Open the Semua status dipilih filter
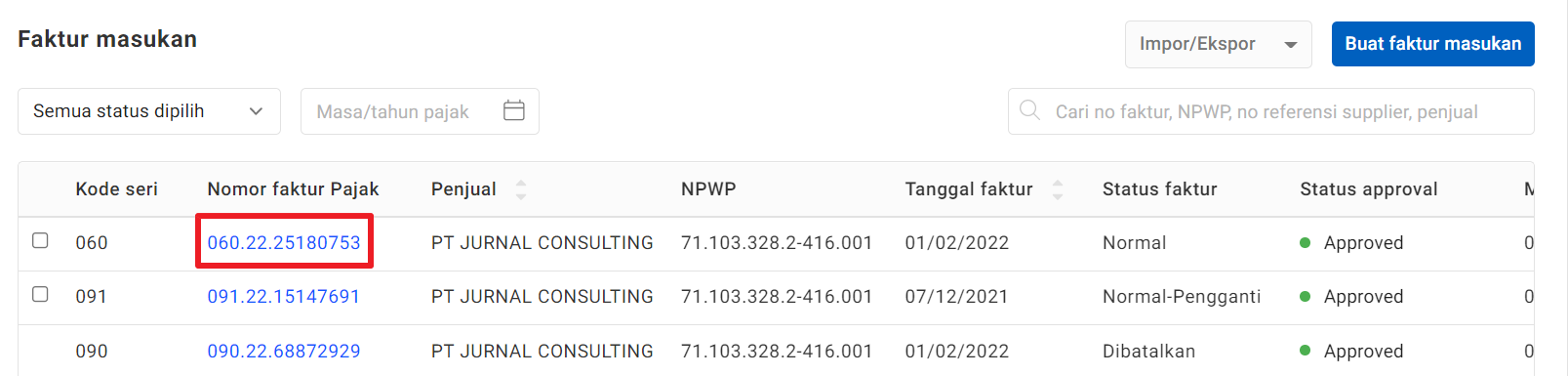The height and width of the screenshot is (376, 1568). point(149,111)
